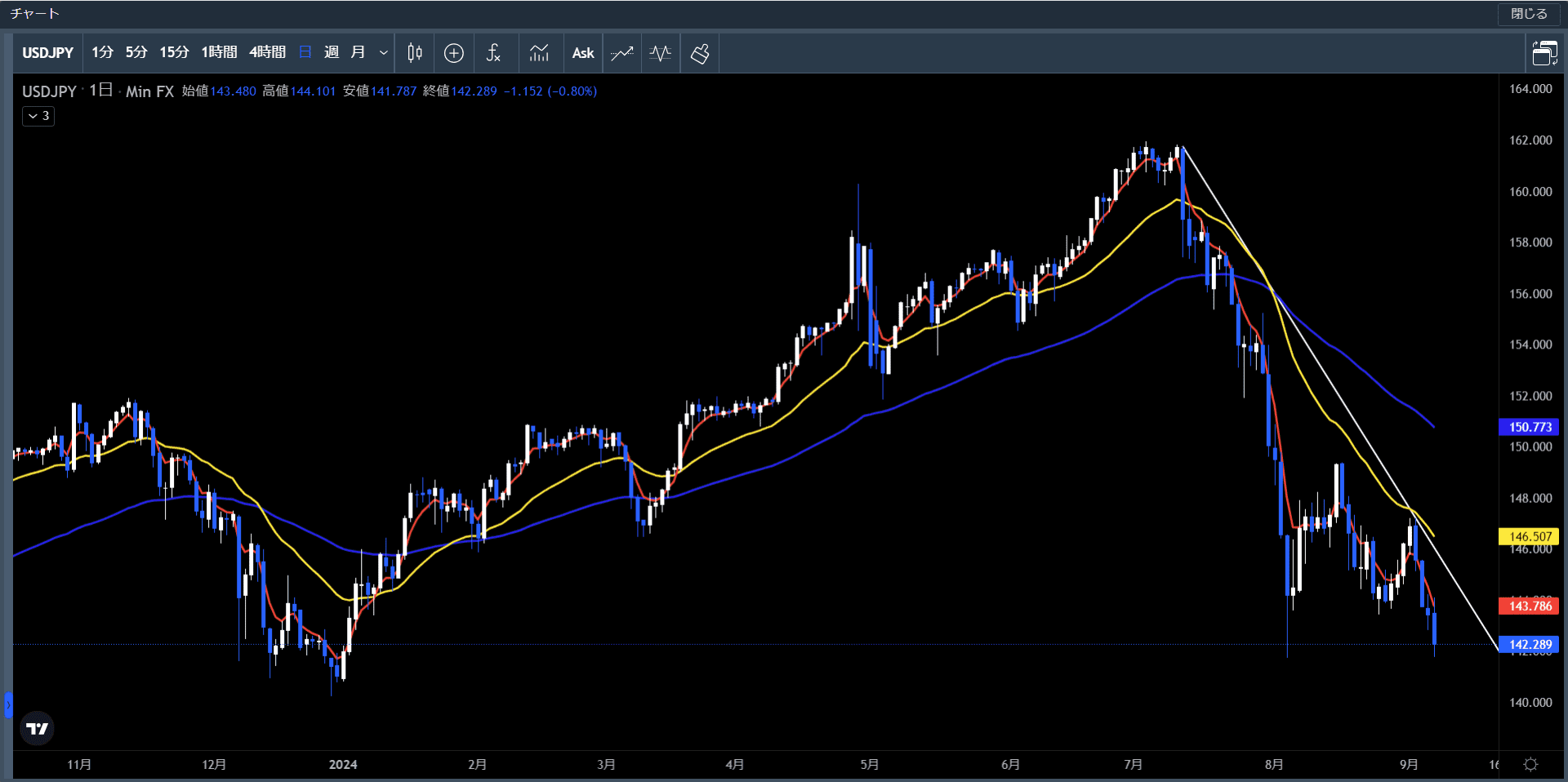The width and height of the screenshot is (1568, 782).
Task: Click the compare/add symbol plus icon
Action: point(454,53)
